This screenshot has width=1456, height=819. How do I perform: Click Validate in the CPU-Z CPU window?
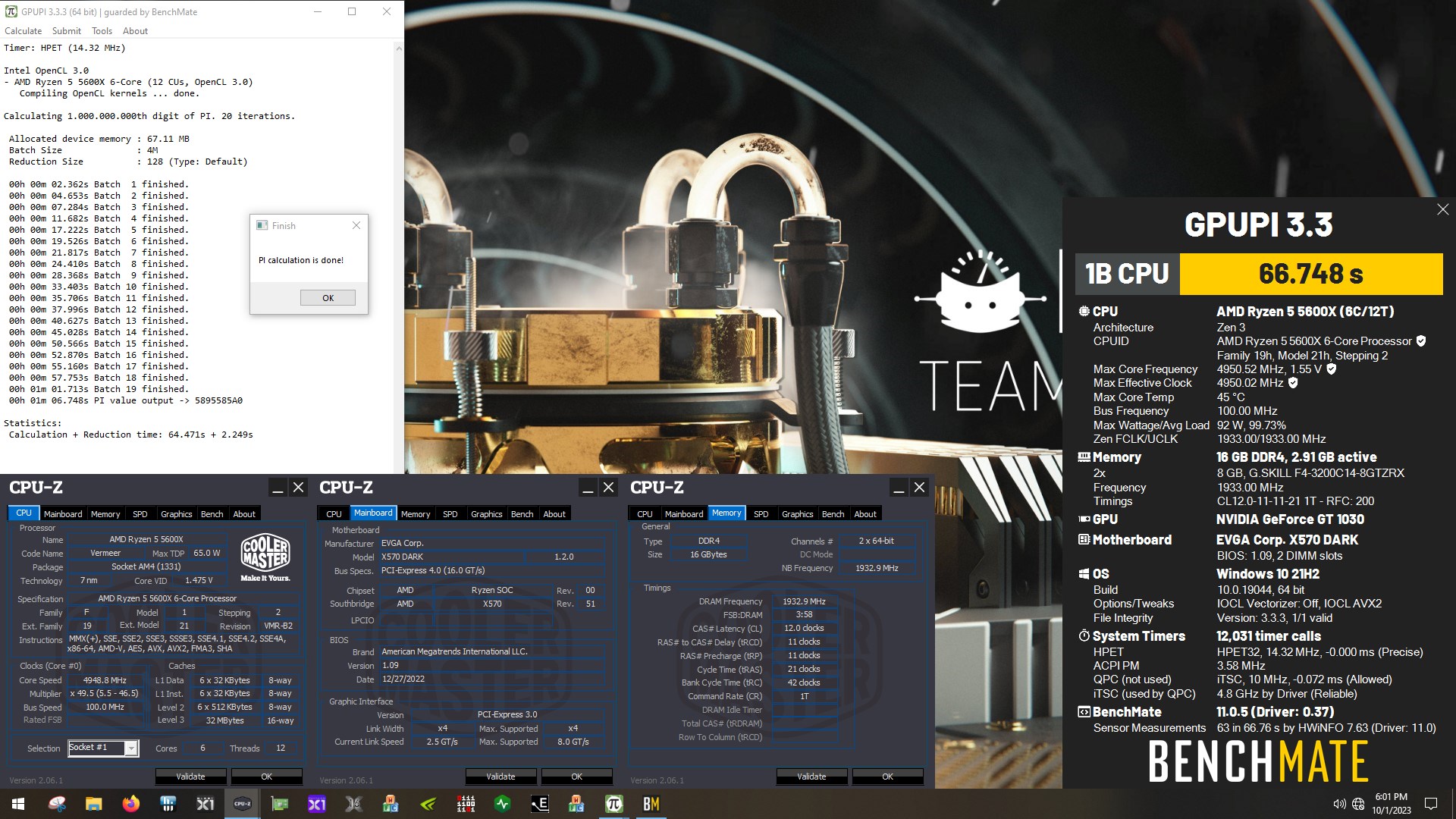[x=190, y=777]
